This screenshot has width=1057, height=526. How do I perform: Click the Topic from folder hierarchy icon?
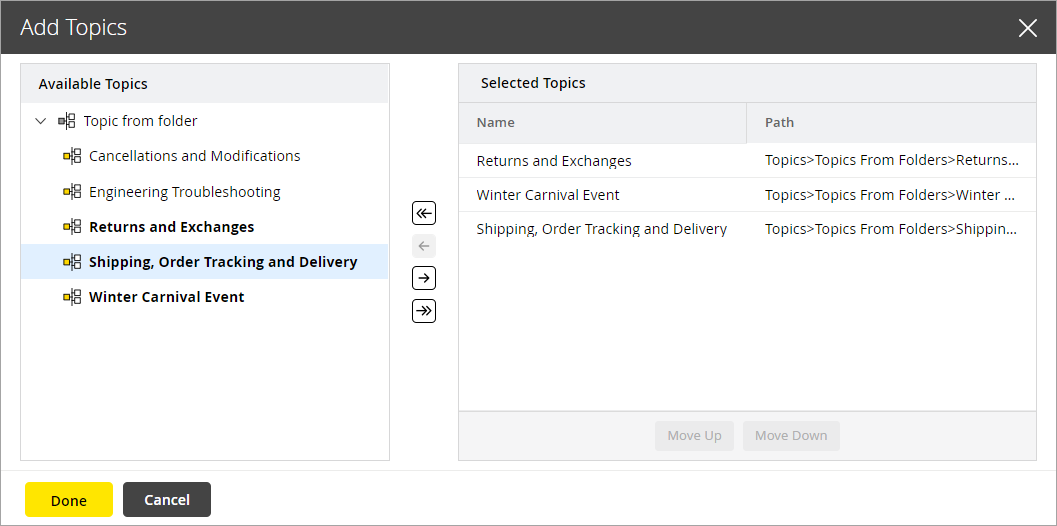(x=67, y=121)
